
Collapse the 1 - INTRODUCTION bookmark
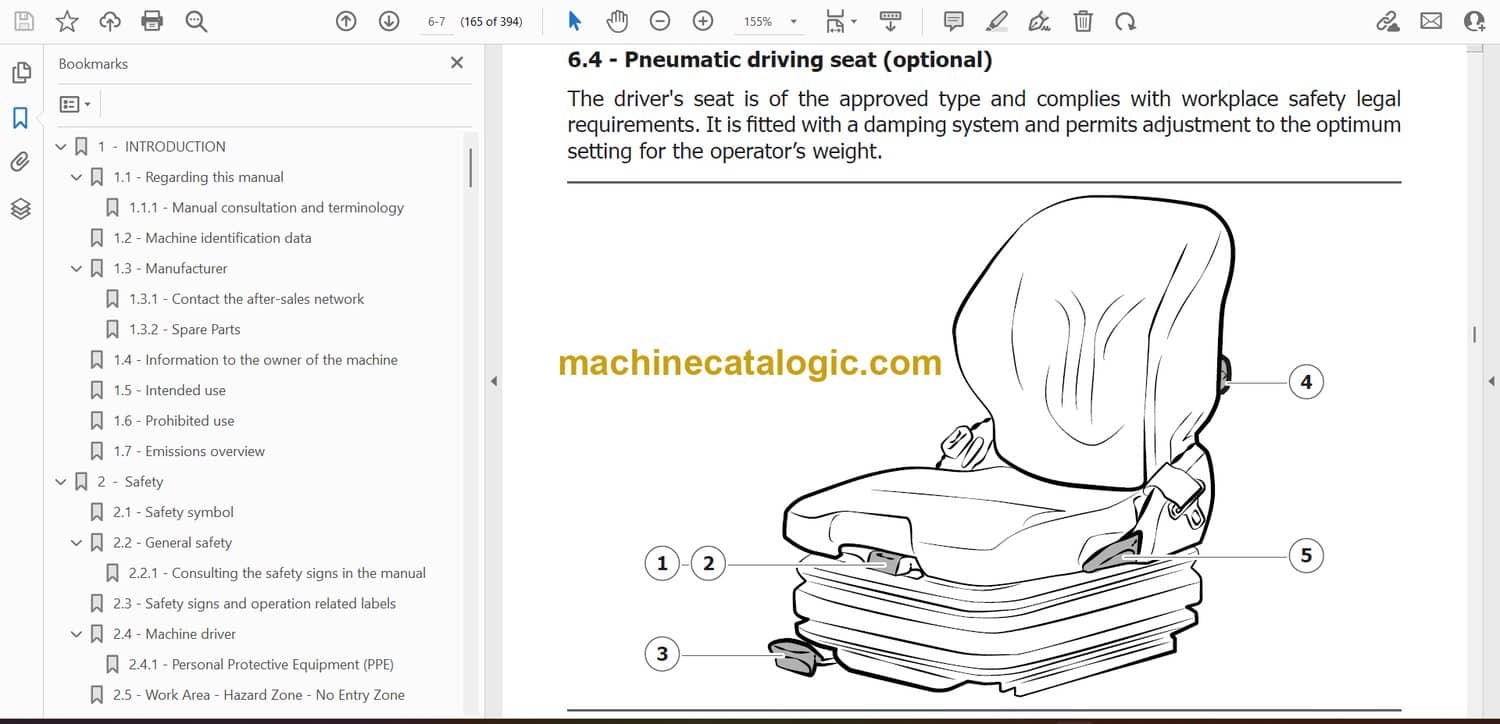click(61, 147)
